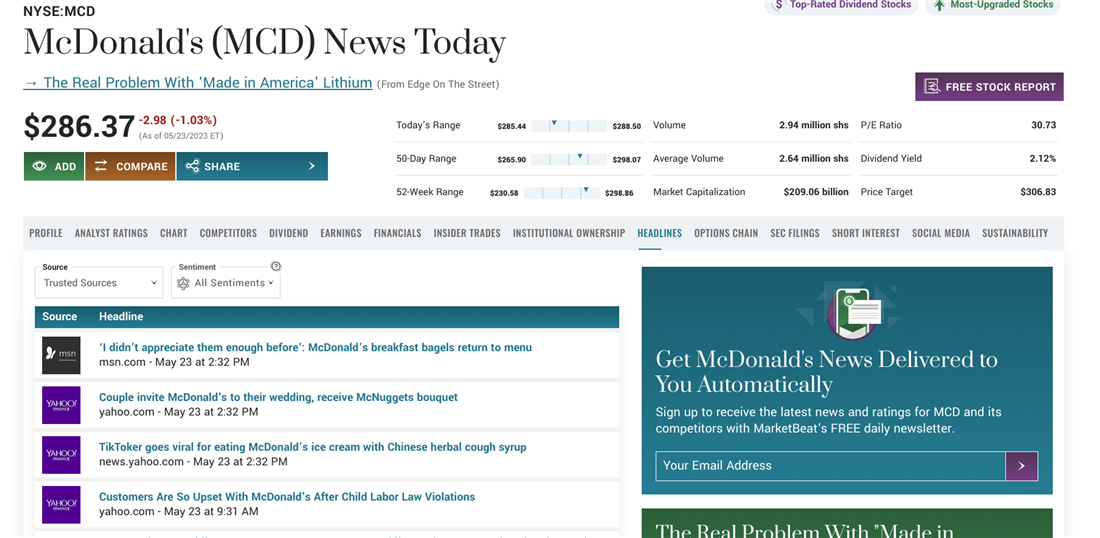Image resolution: width=1100 pixels, height=538 pixels.
Task: Switch to FINANCIALS tab
Action: (x=398, y=233)
